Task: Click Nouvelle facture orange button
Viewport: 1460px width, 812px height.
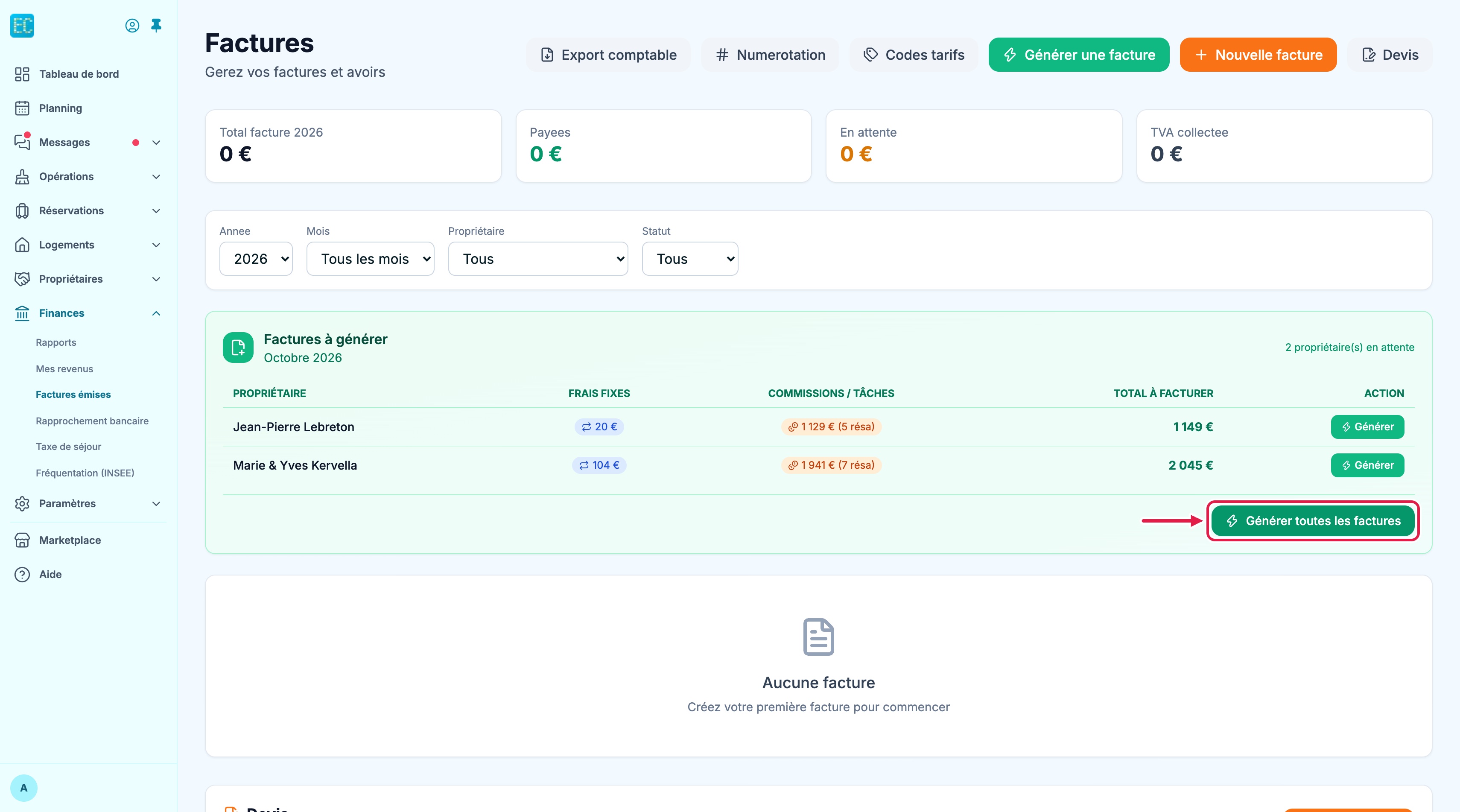Action: [x=1258, y=55]
